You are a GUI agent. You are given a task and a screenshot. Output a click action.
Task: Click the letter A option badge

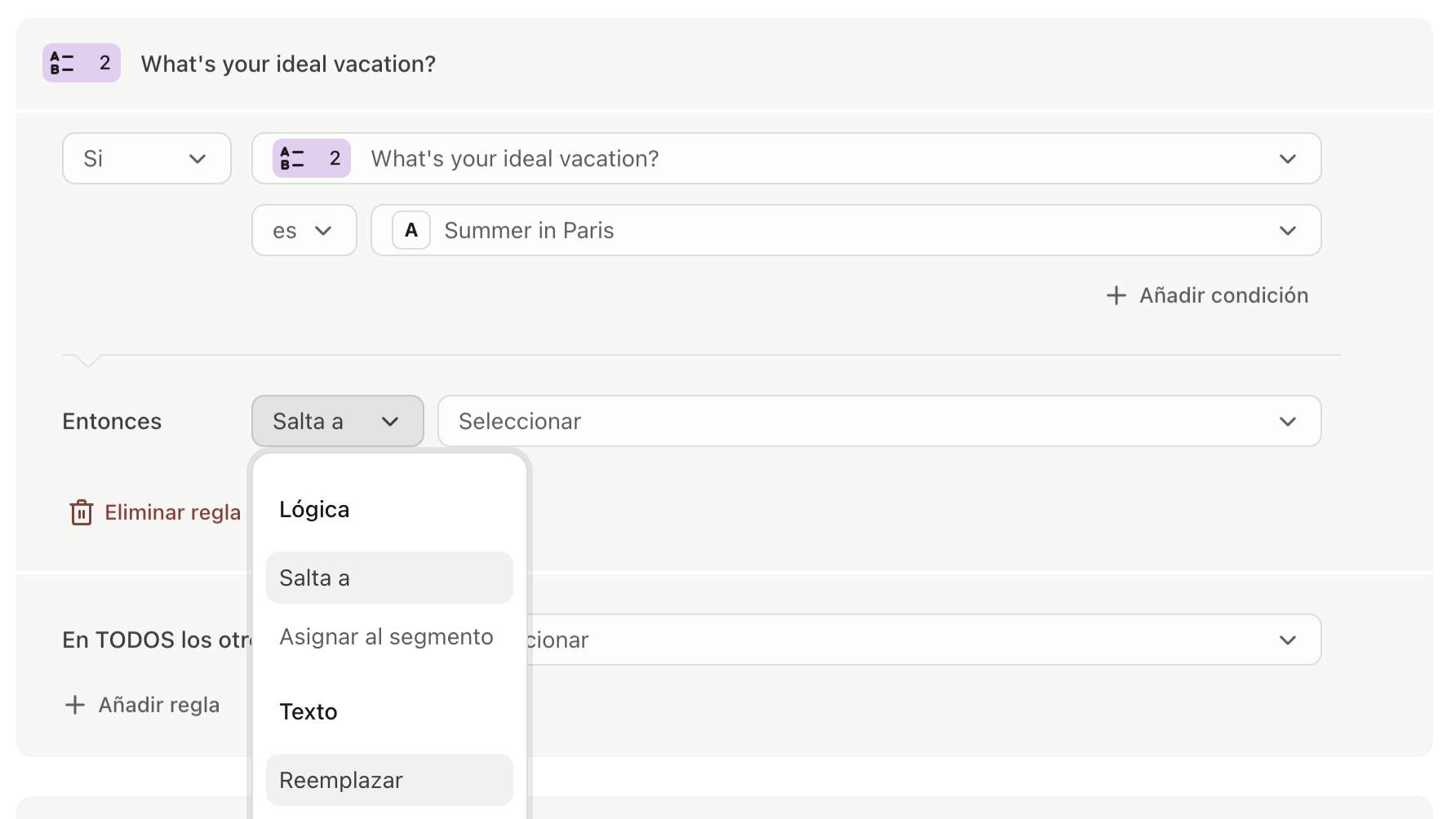tap(411, 230)
